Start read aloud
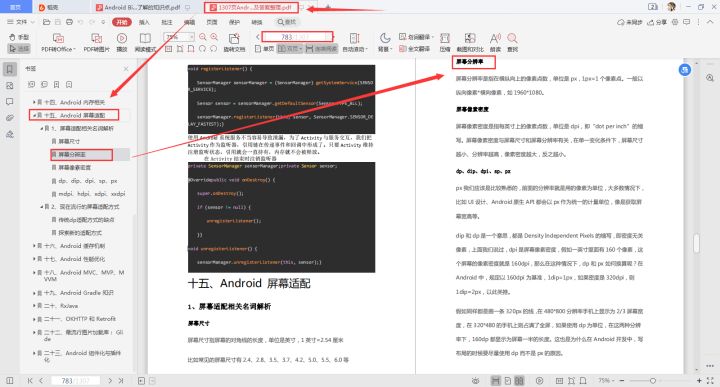The width and height of the screenshot is (720, 387). coord(495,43)
